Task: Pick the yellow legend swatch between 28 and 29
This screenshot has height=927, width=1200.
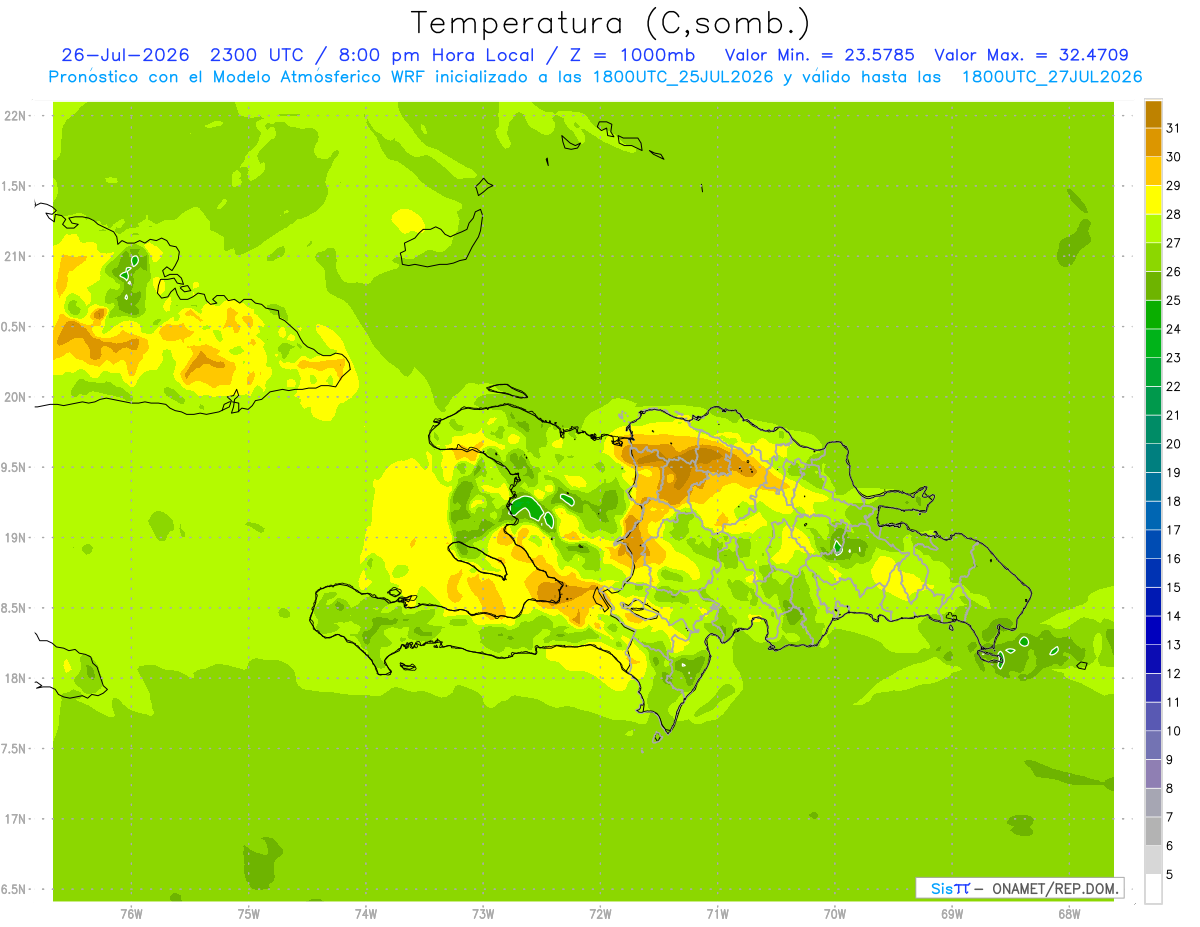Action: pos(1153,199)
